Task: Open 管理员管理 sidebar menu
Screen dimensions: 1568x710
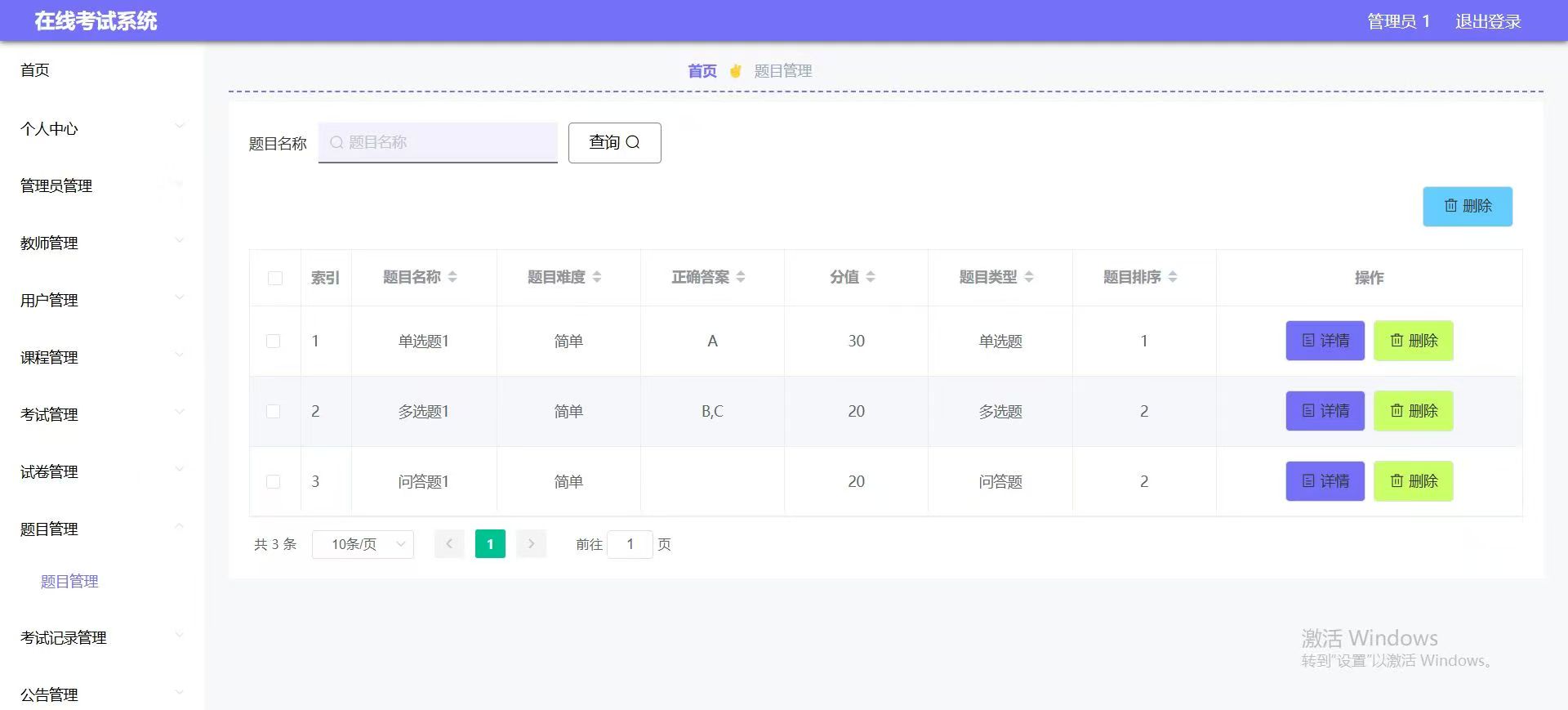Action: tap(56, 186)
